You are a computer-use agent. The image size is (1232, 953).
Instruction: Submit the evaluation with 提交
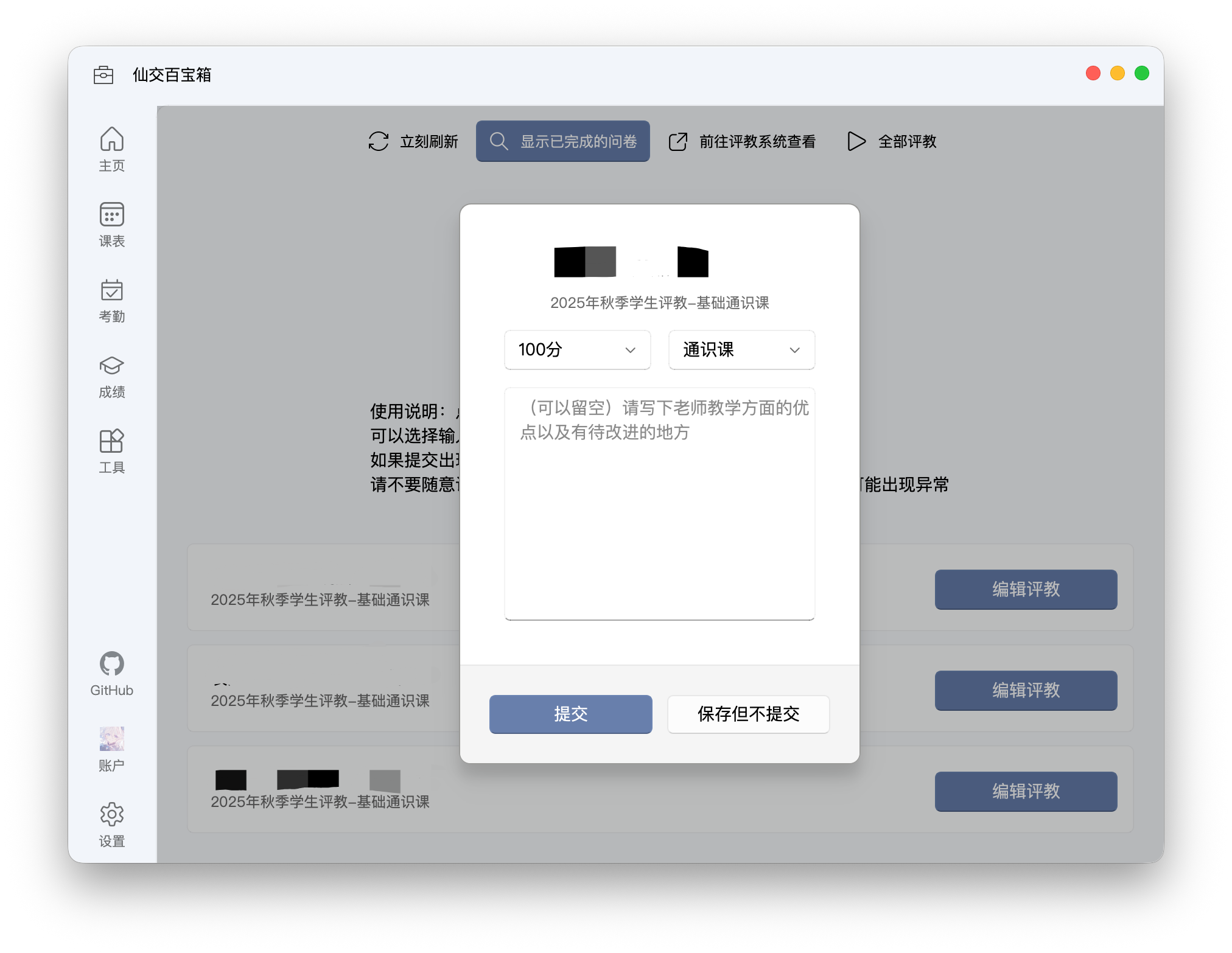[x=570, y=714]
